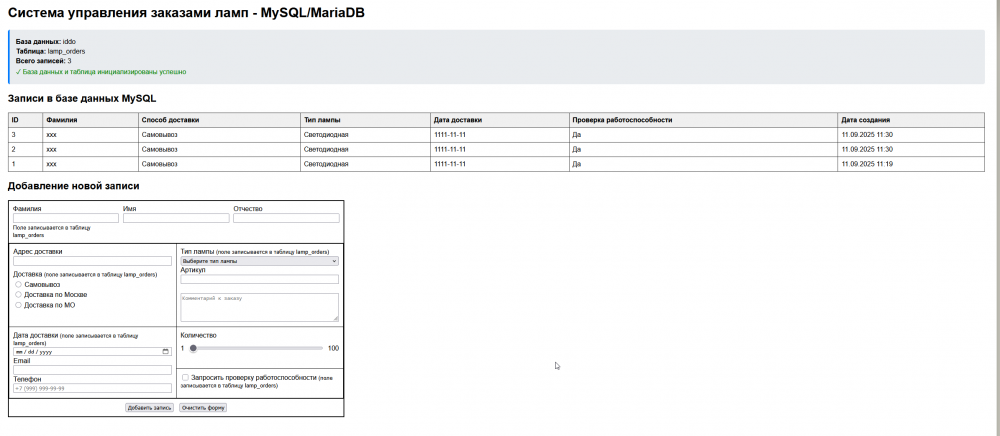1000x436 pixels.
Task: Click the Очистить форму button
Action: point(203,407)
